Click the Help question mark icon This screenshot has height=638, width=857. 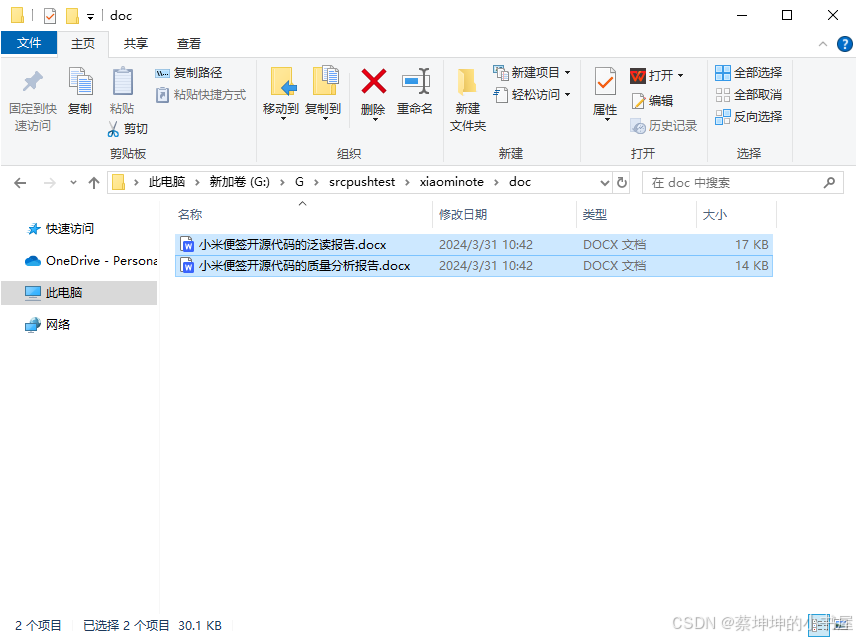click(x=844, y=44)
